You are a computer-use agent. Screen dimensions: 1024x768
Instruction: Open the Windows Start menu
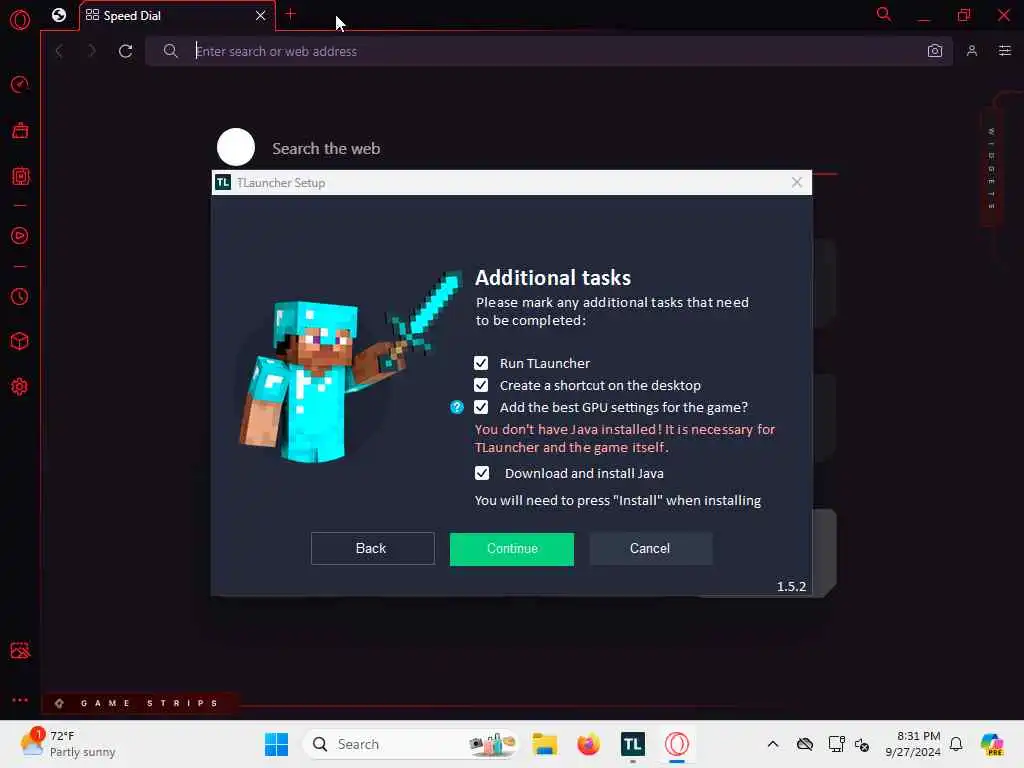point(276,744)
